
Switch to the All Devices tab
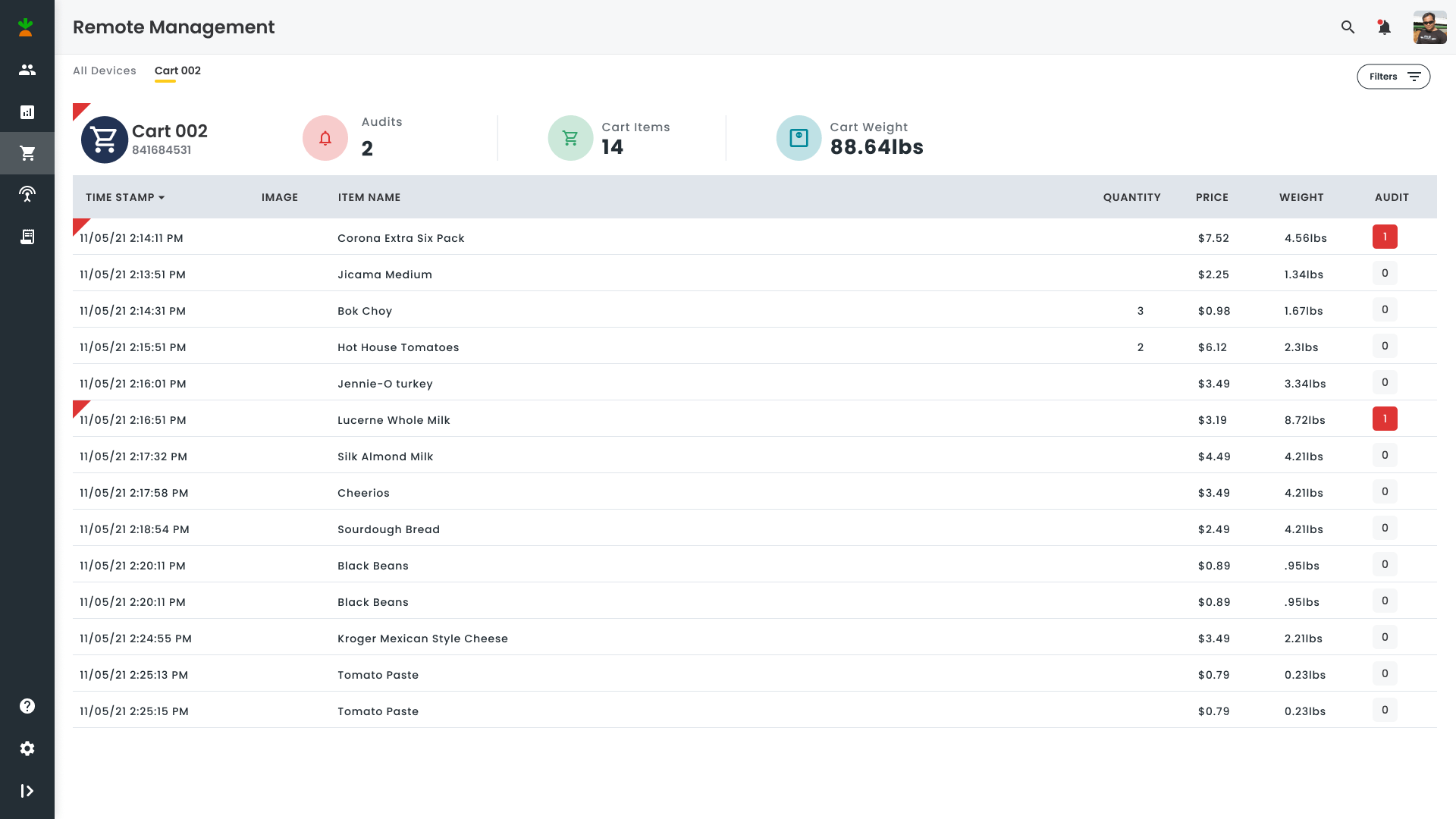105,71
